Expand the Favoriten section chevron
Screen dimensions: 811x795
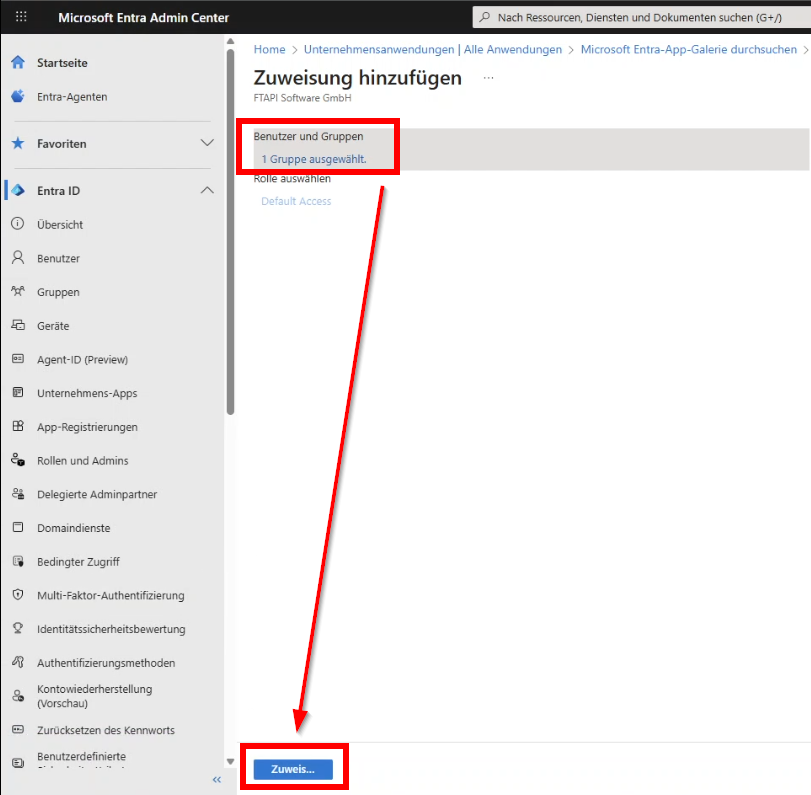(207, 143)
